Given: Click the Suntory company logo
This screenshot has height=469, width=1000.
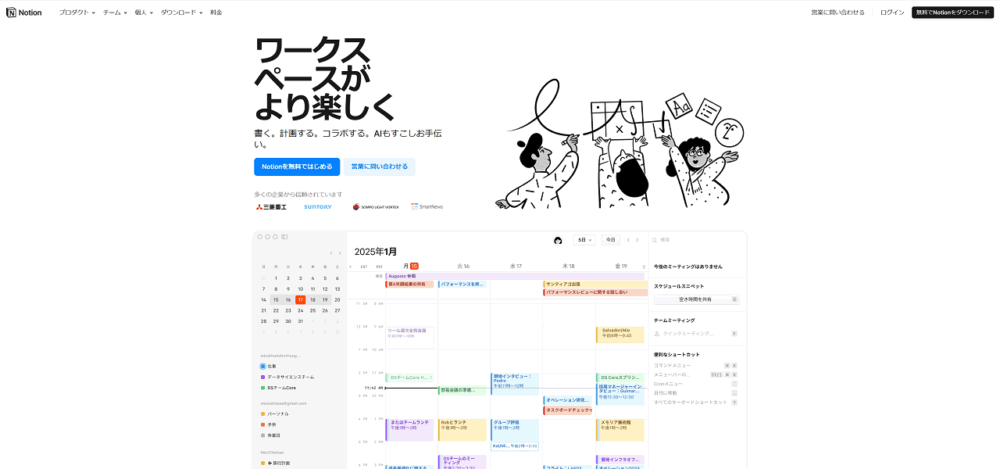Looking at the screenshot, I should click(317, 207).
